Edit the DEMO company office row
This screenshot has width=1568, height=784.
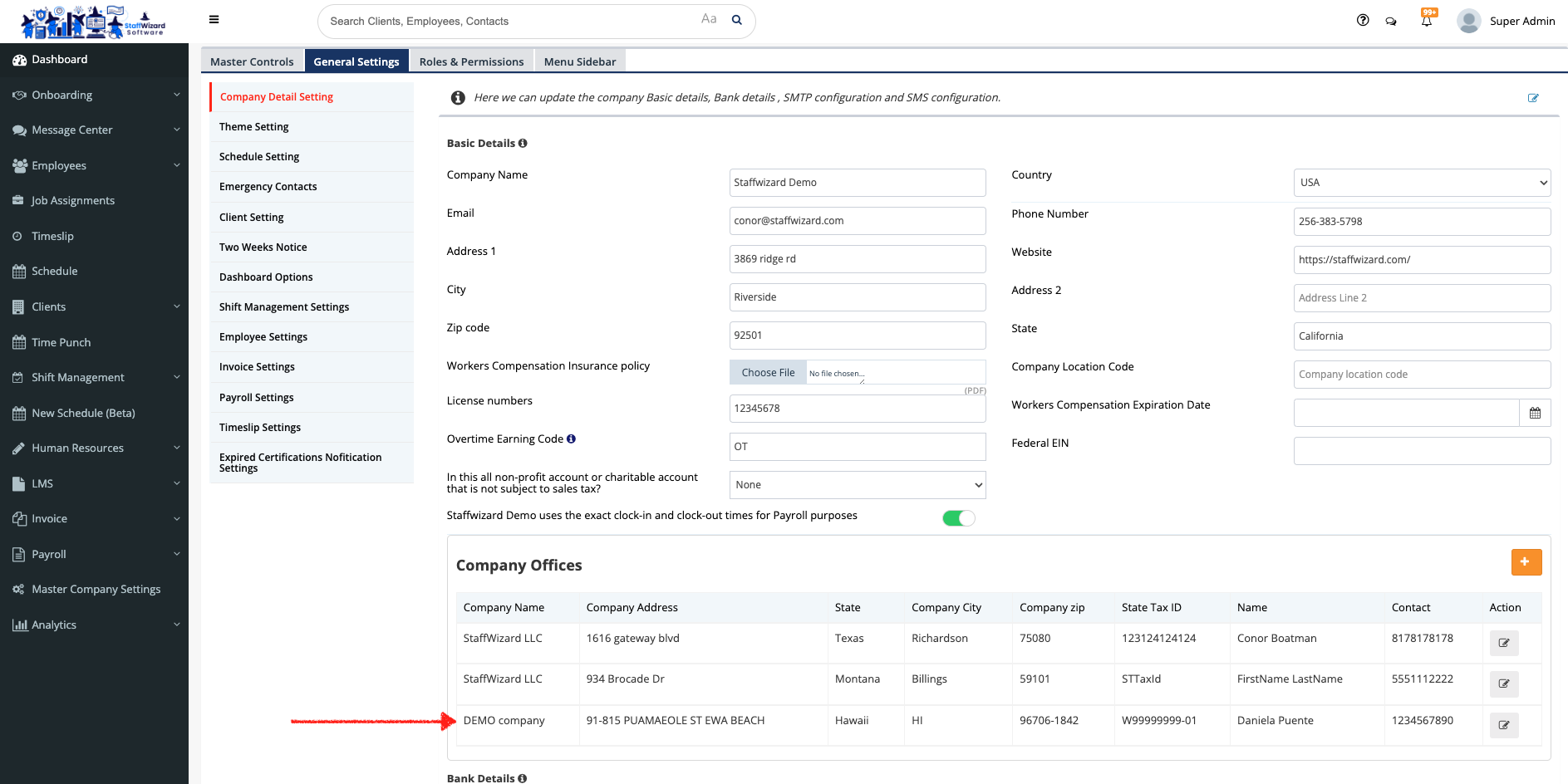[x=1503, y=725]
